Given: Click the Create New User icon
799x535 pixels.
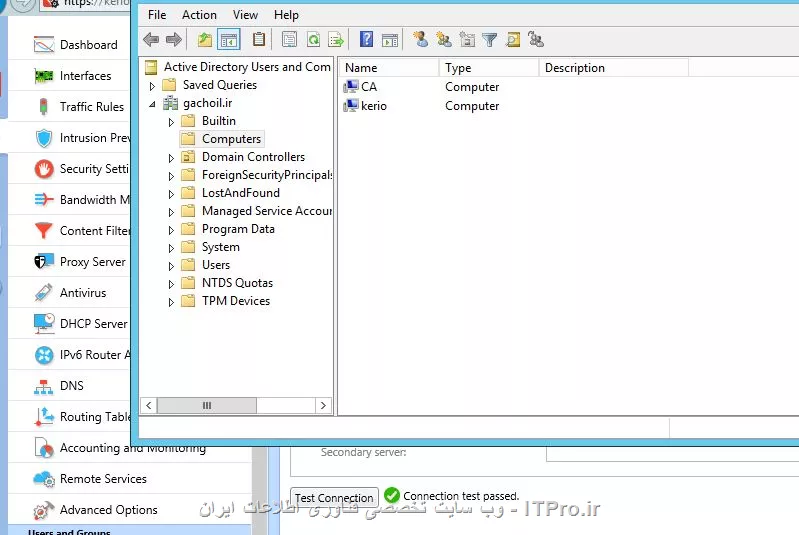Looking at the screenshot, I should tap(420, 39).
